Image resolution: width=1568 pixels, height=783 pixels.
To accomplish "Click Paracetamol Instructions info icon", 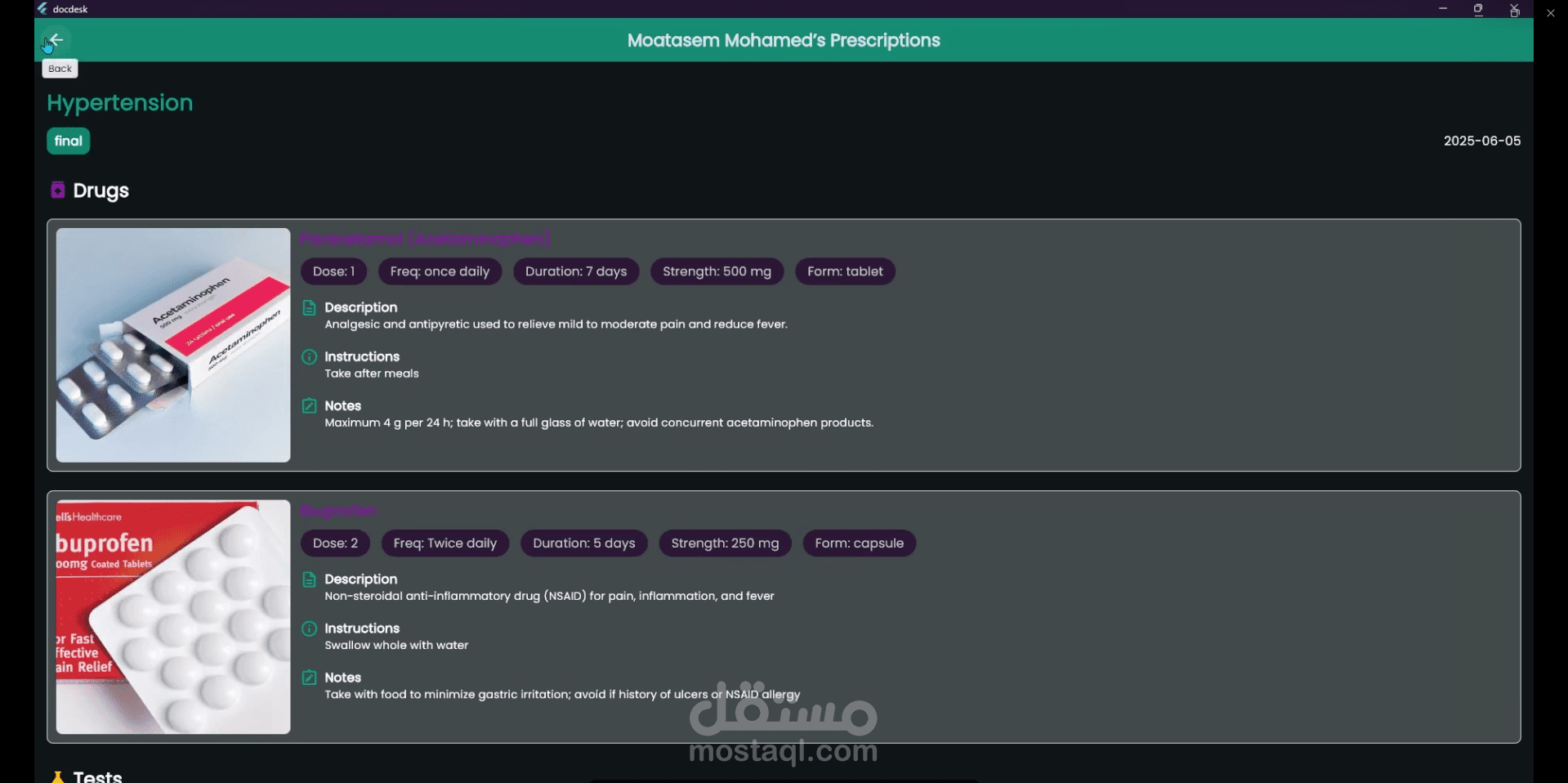I will (x=309, y=357).
